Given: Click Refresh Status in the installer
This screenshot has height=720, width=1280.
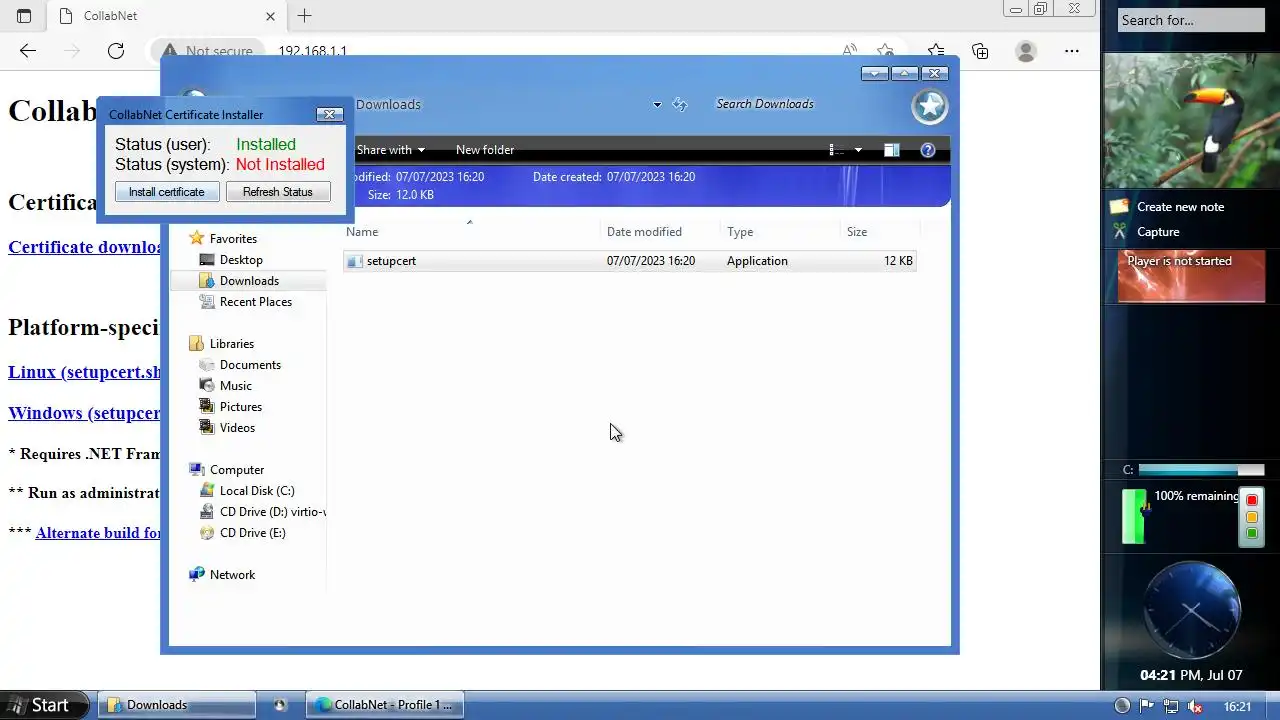Looking at the screenshot, I should pyautogui.click(x=278, y=192).
